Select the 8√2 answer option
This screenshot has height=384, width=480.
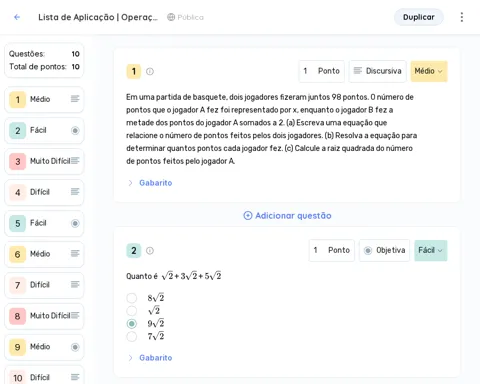132,298
